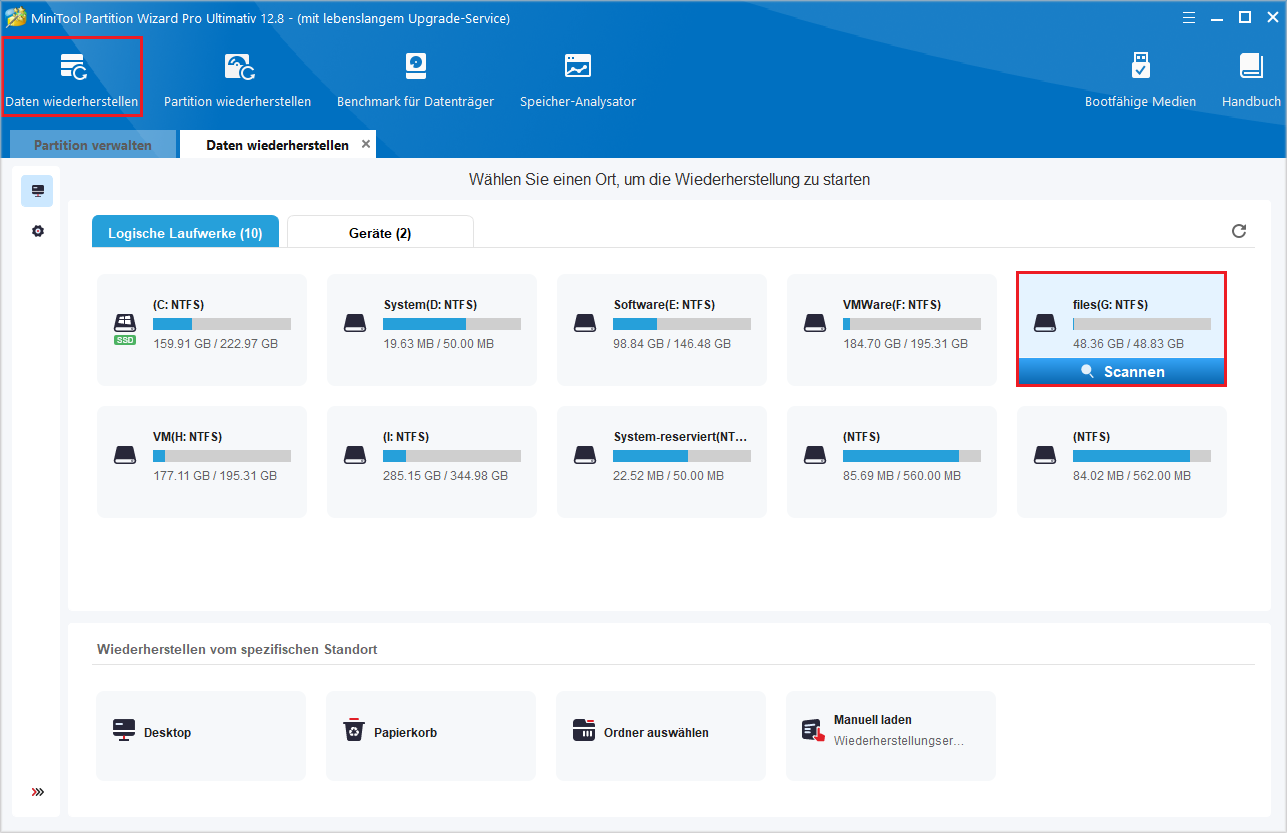The height and width of the screenshot is (833, 1287).
Task: Expand sidebar with double arrow icon
Action: pos(38,791)
